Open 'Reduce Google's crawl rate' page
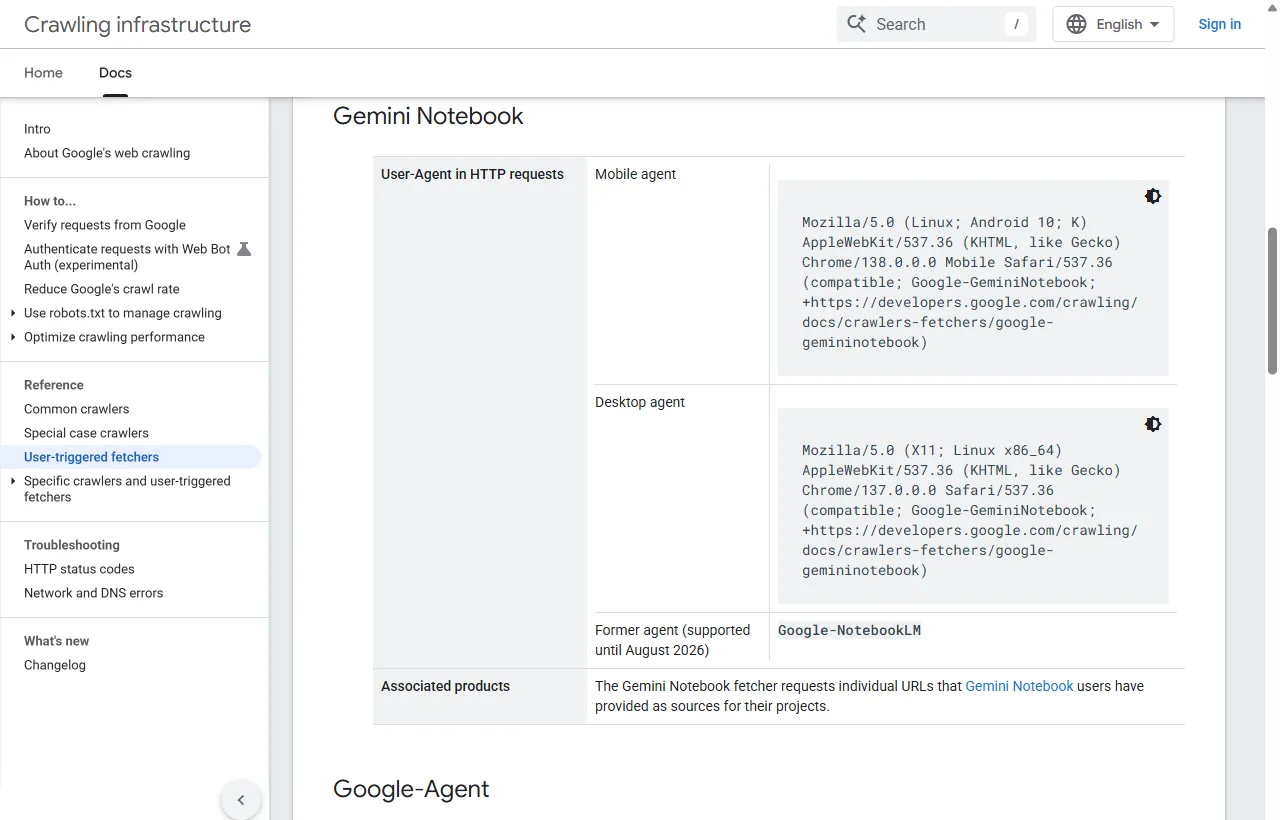1280x820 pixels. point(102,289)
